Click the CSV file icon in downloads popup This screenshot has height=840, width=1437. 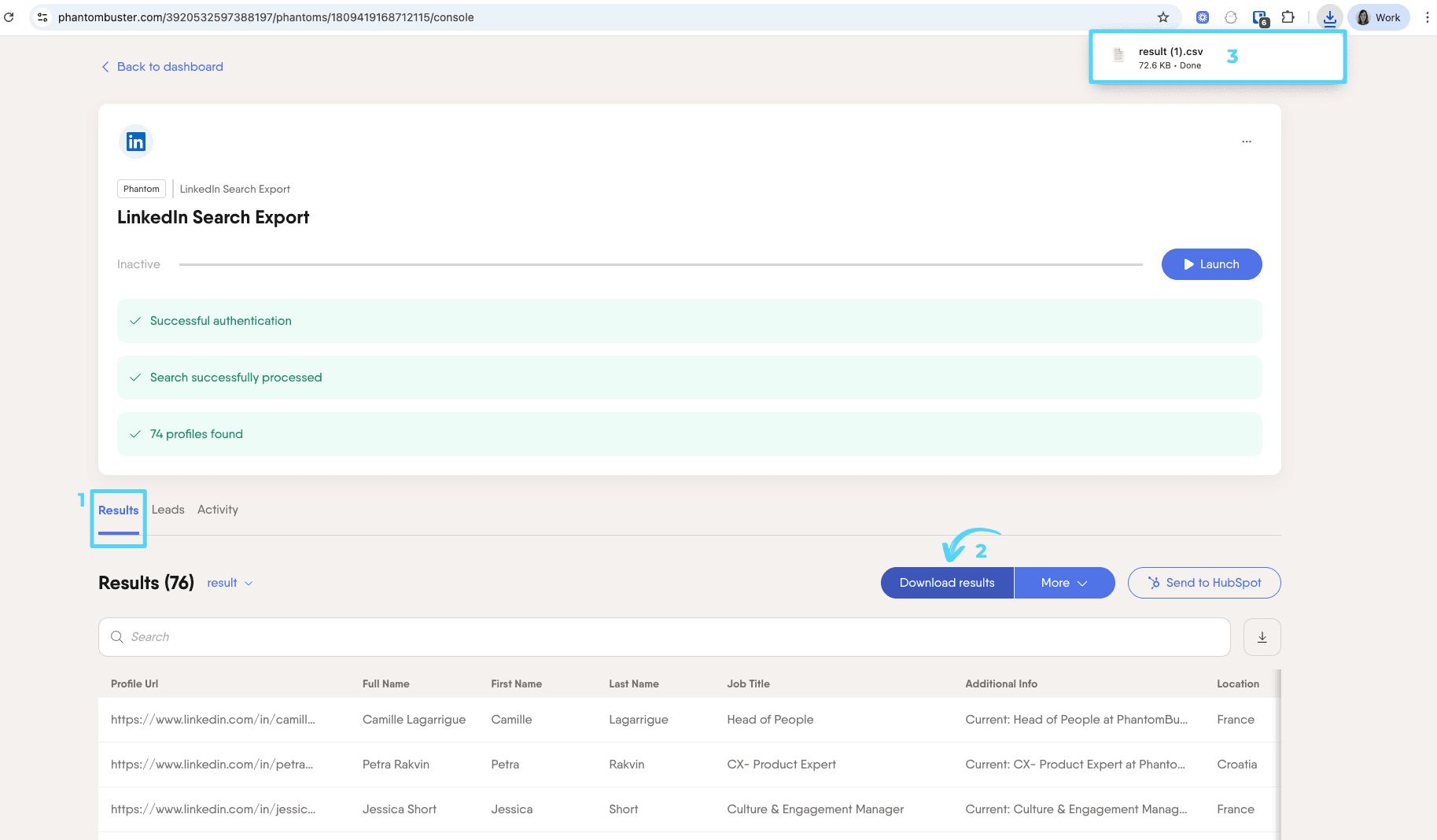tap(1118, 55)
